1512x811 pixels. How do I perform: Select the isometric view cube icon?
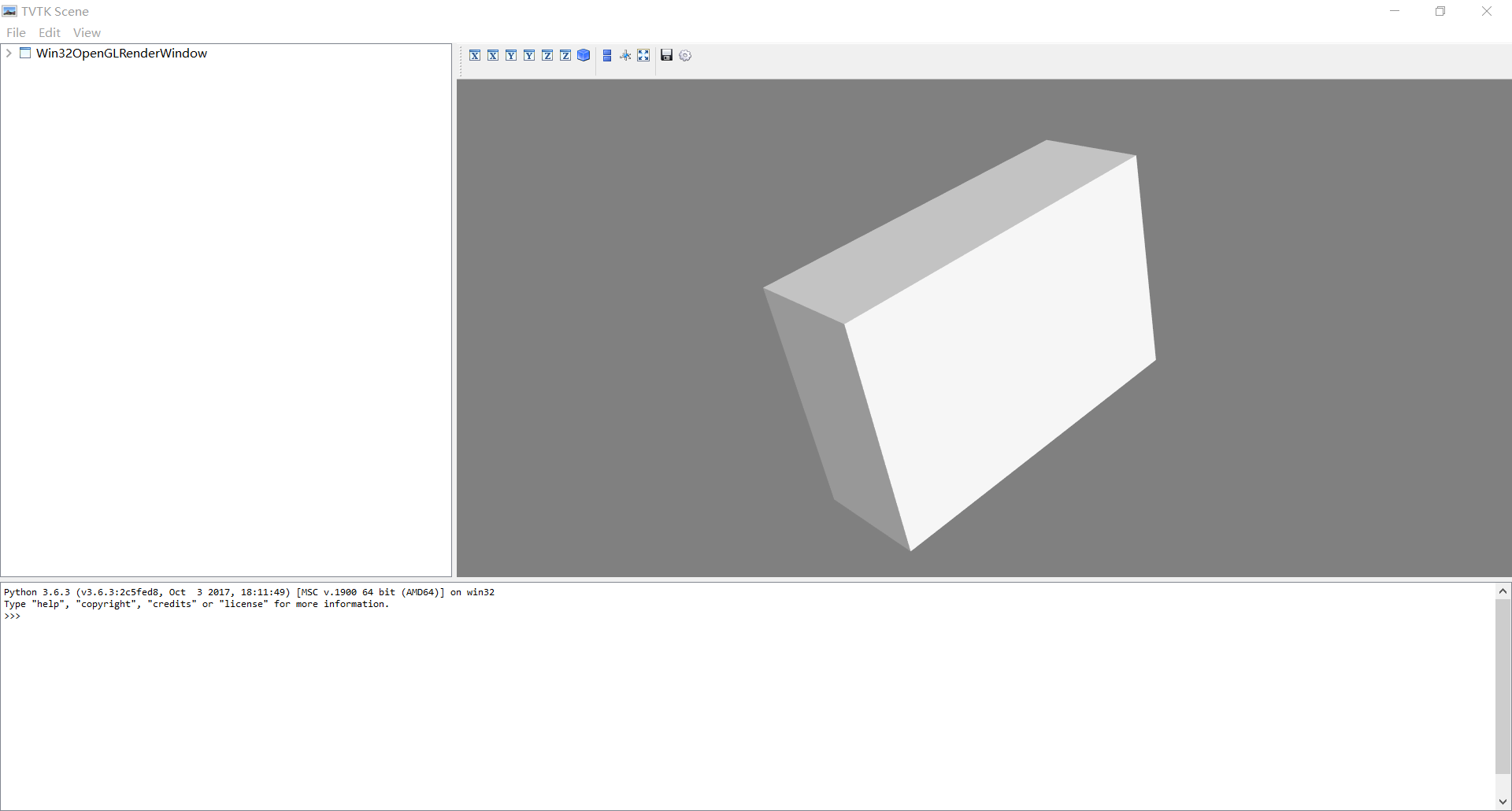point(583,55)
